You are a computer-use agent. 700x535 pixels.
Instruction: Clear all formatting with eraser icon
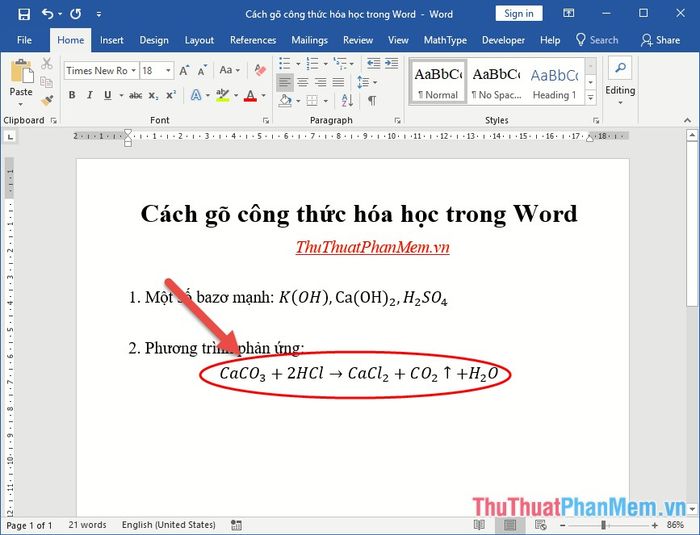click(260, 70)
